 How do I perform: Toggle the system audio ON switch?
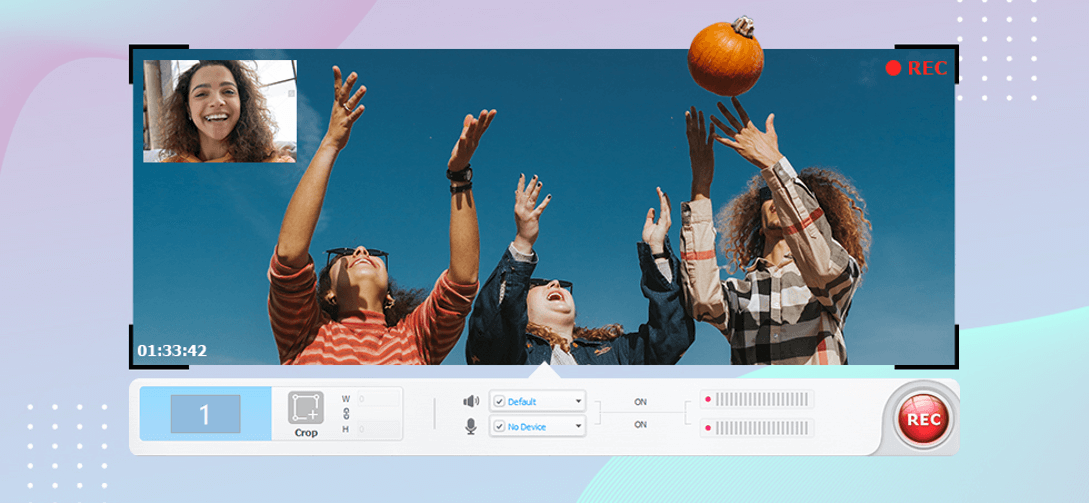(640, 401)
